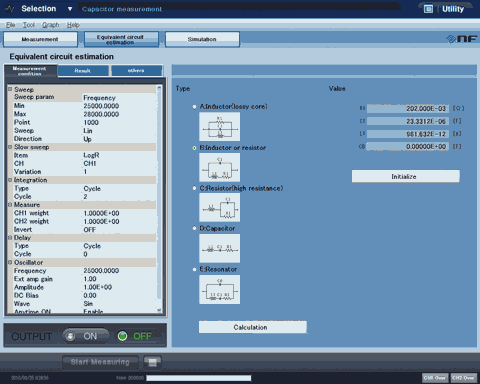This screenshot has width=480, height=384.
Task: Open the Selection dropdown arrow
Action: [x=70, y=9]
